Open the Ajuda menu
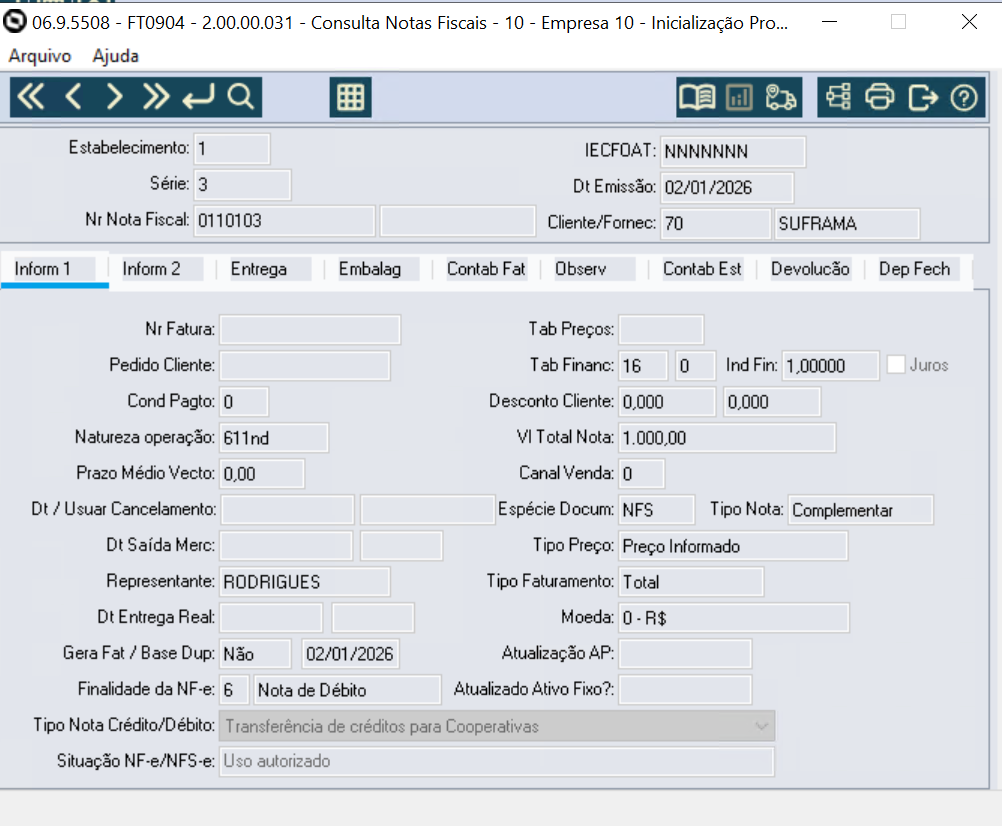Screen dimensions: 1002x826 click(116, 56)
